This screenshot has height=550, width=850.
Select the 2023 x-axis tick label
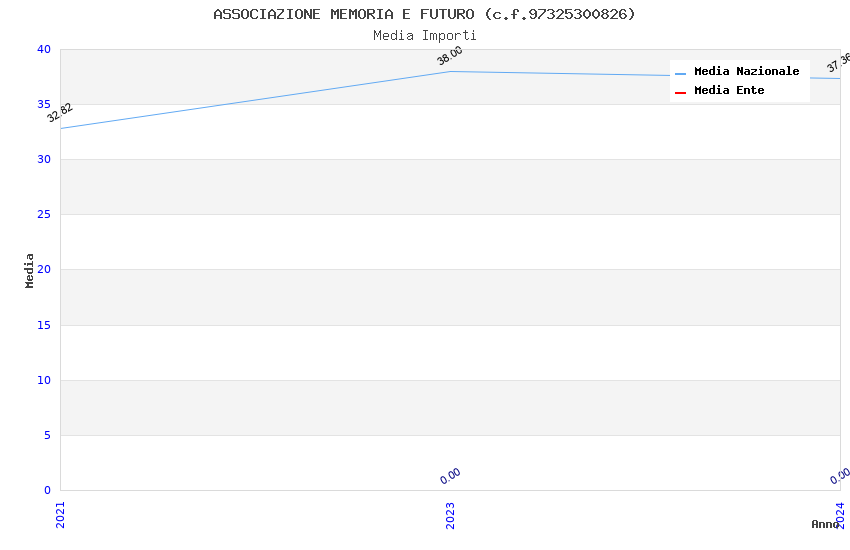pos(450,514)
